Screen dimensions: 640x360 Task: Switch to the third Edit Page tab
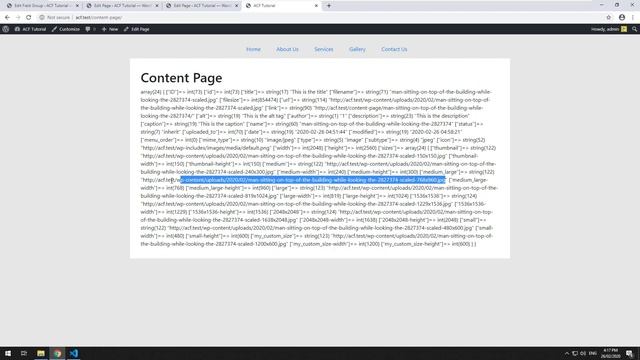coord(201,6)
